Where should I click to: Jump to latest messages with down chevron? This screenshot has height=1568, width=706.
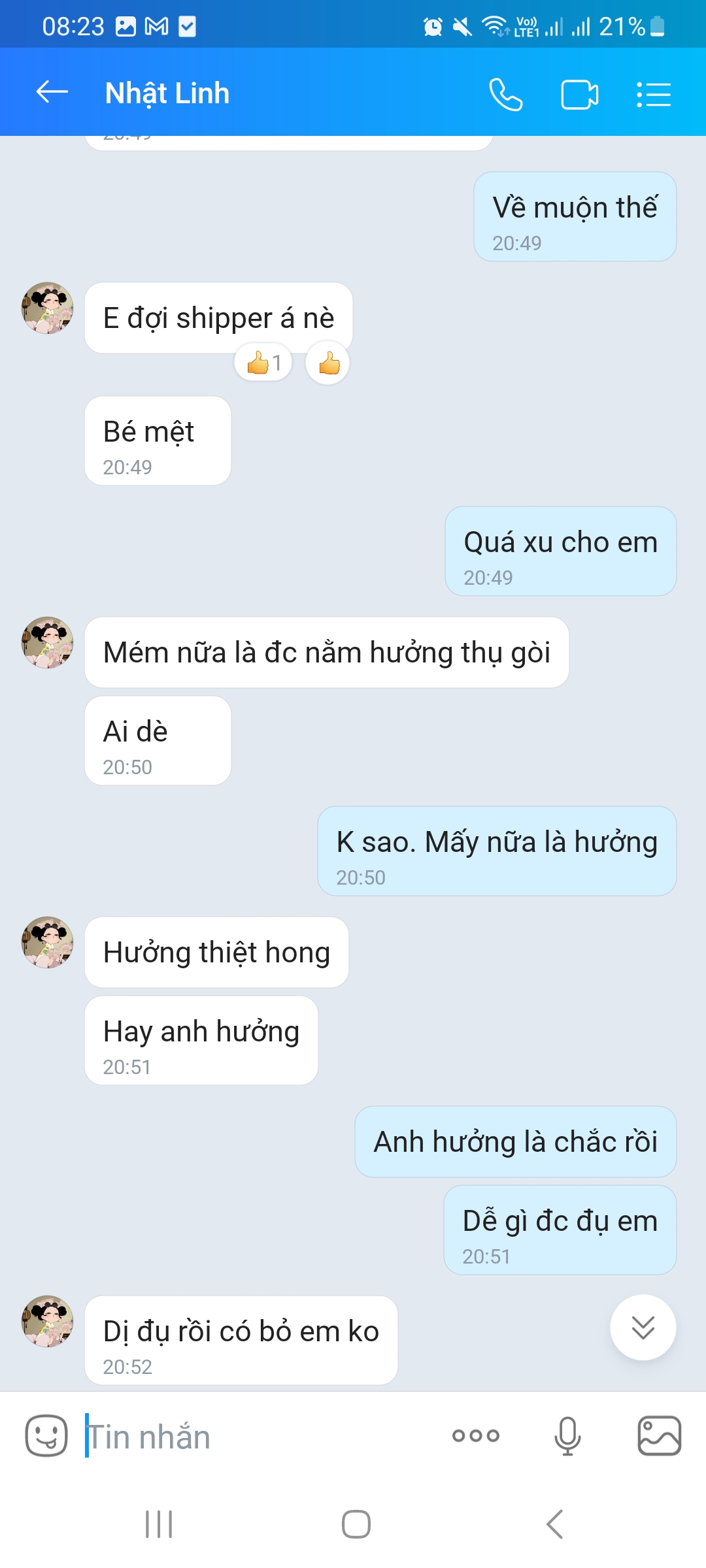(643, 1327)
